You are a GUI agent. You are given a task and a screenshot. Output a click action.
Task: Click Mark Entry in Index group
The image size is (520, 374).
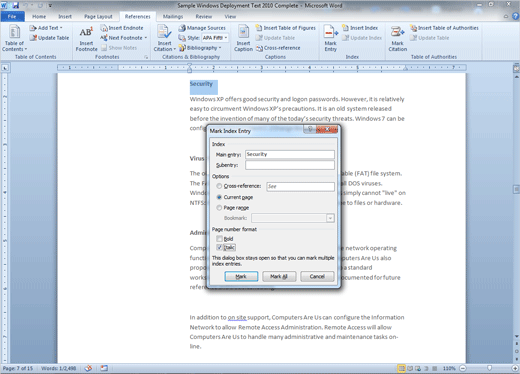click(330, 39)
